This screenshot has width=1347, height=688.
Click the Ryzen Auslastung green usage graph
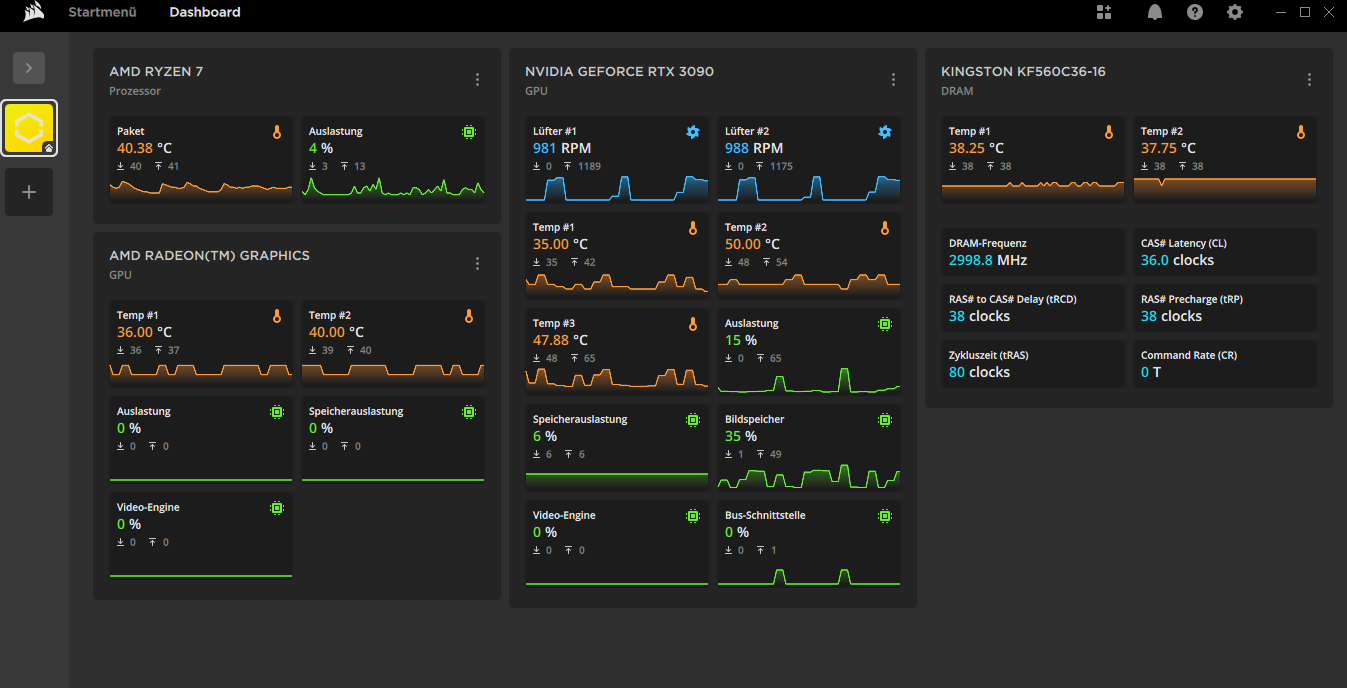pos(393,187)
